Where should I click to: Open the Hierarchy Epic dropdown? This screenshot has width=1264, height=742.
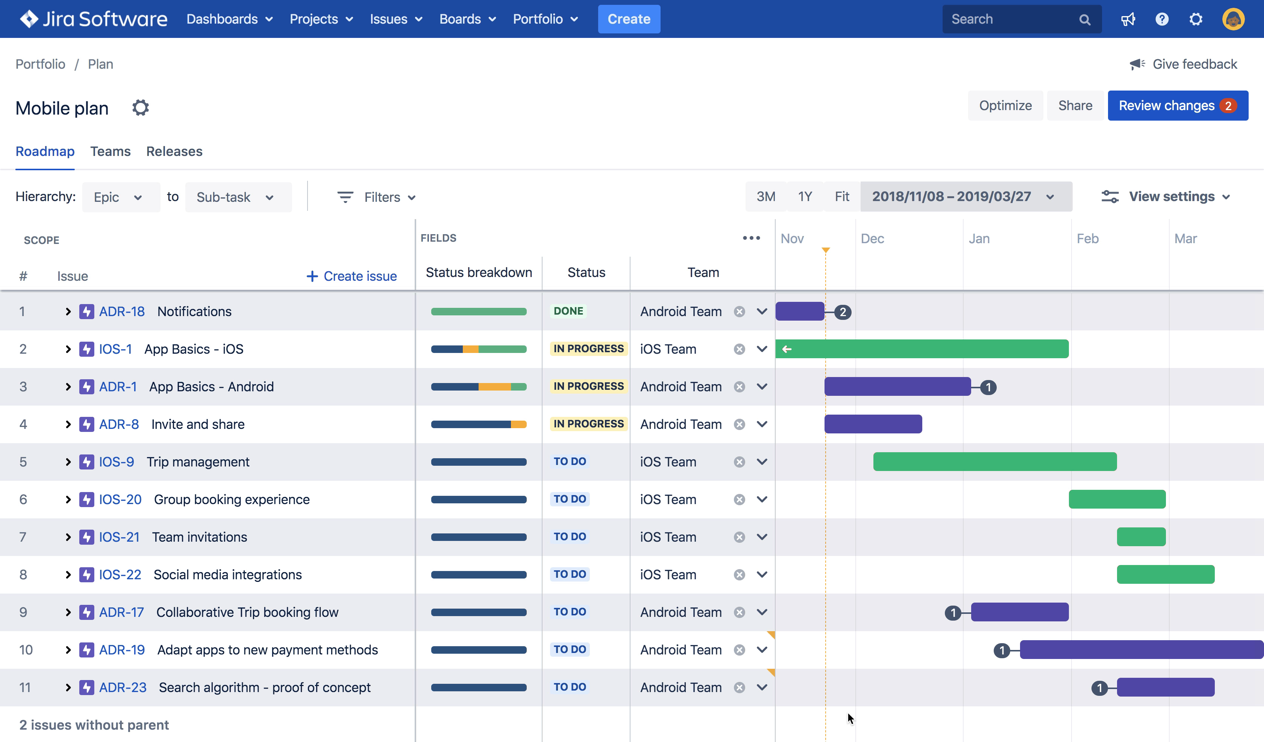(x=118, y=197)
